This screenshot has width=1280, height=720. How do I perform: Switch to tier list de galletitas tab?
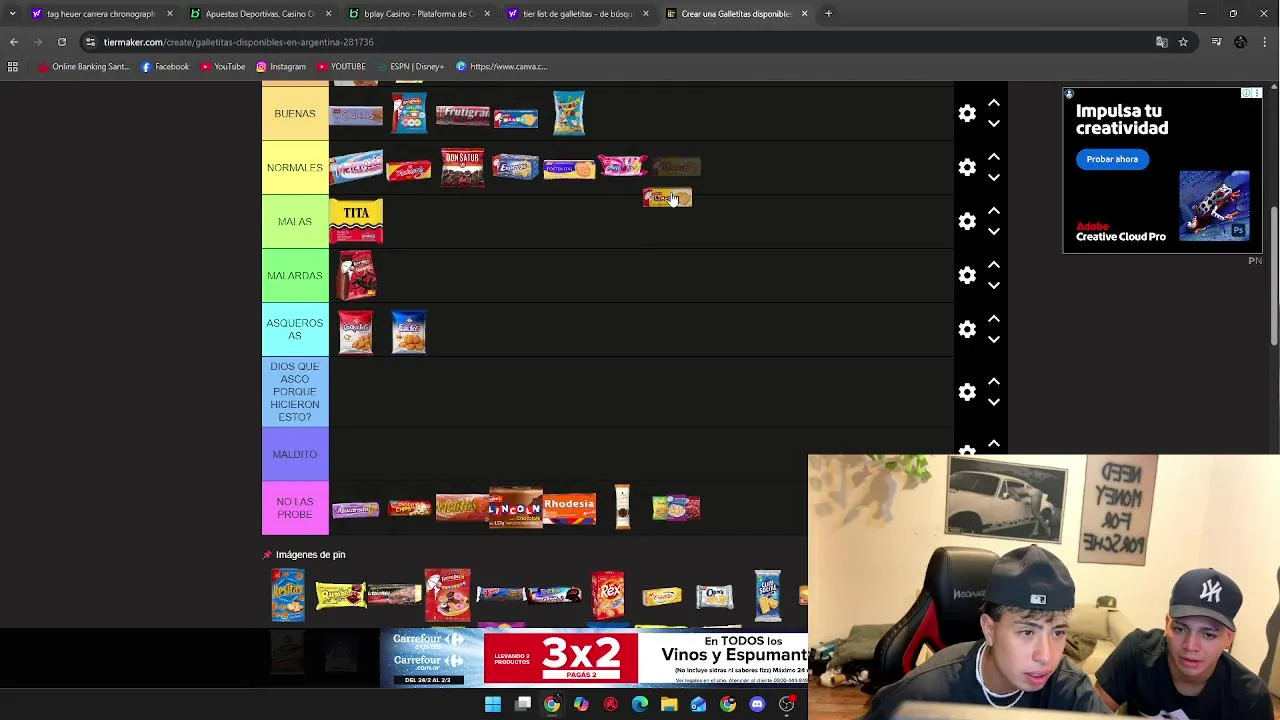pos(576,14)
